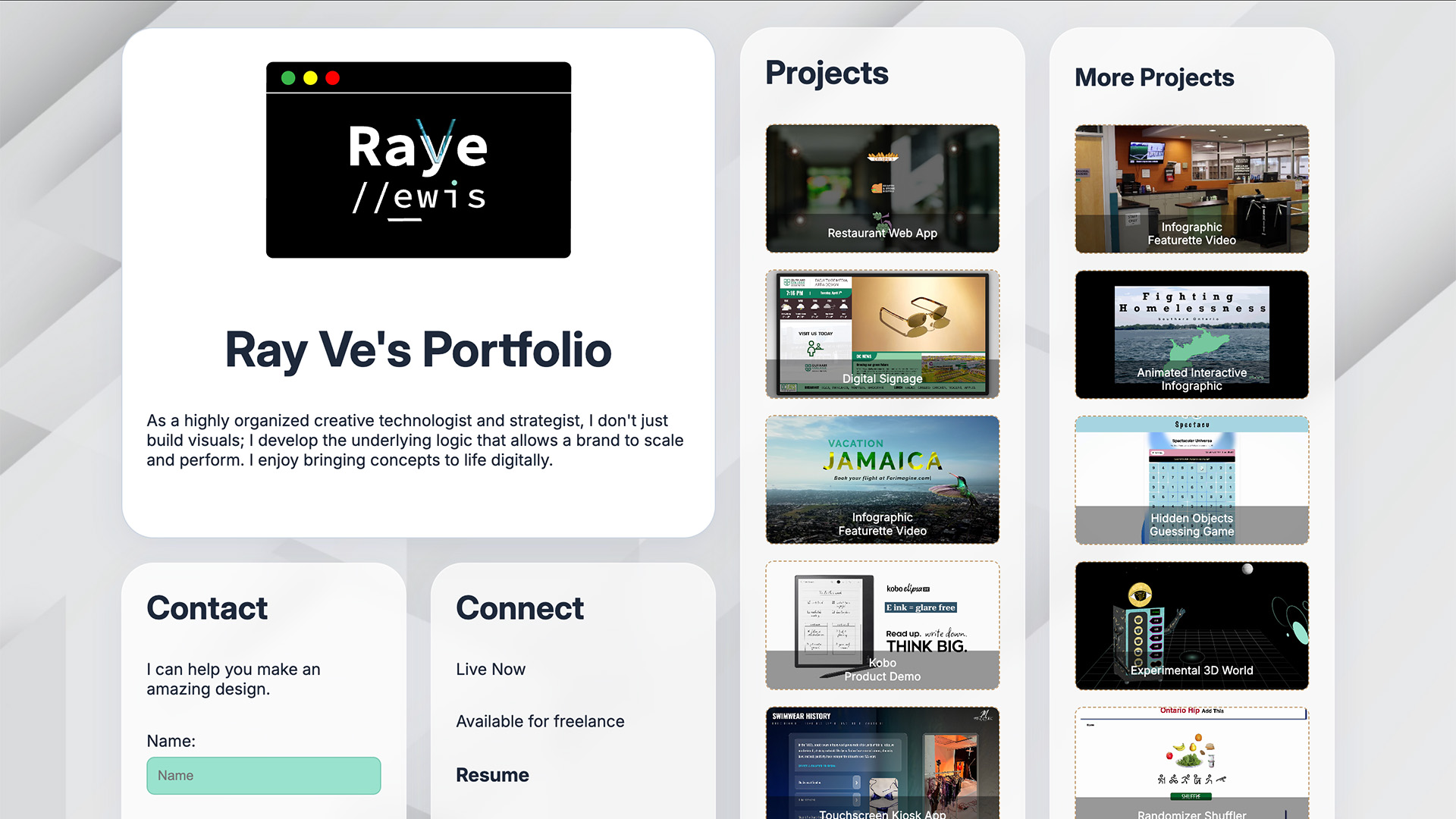This screenshot has width=1456, height=819.
Task: Click the "I can help you make an amazing design." text
Action: pos(234,679)
